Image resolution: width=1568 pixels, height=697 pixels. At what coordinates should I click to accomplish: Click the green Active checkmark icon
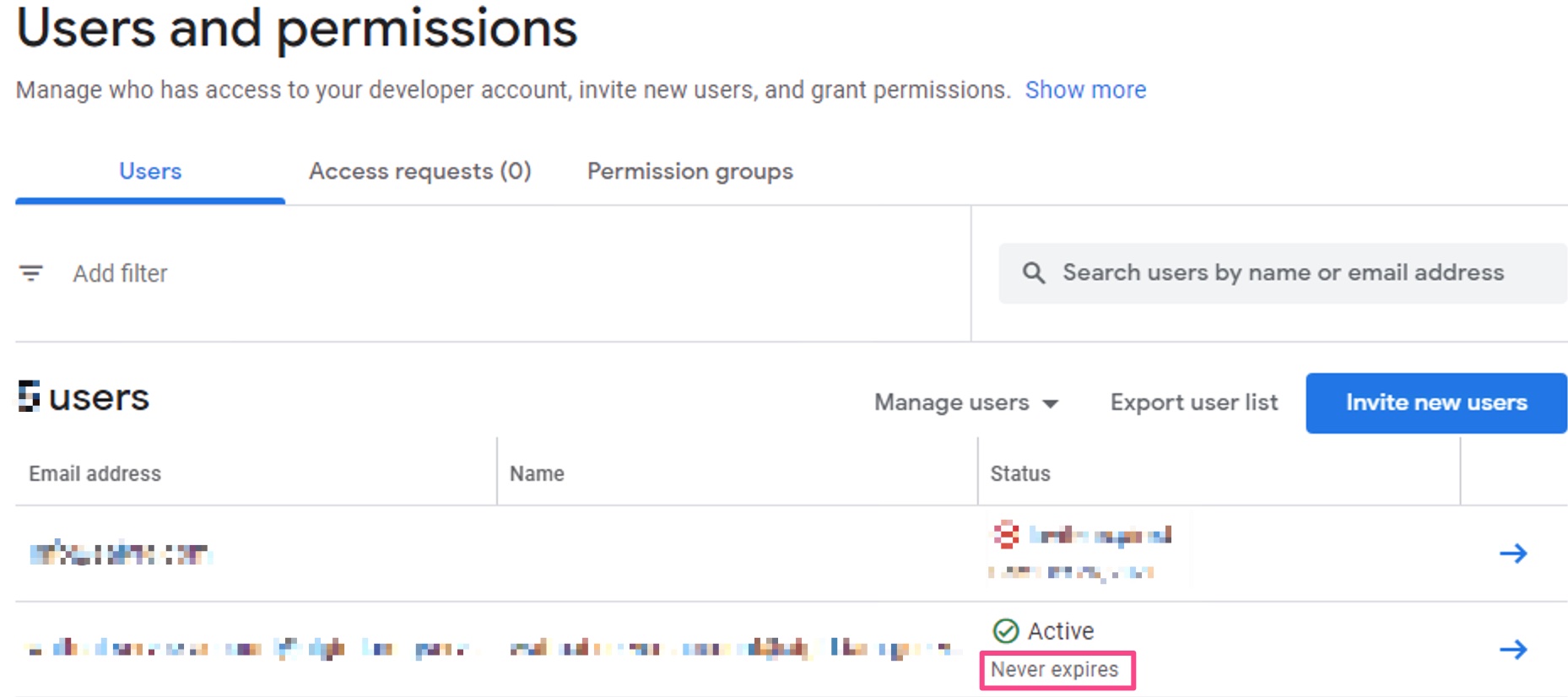click(x=1005, y=630)
